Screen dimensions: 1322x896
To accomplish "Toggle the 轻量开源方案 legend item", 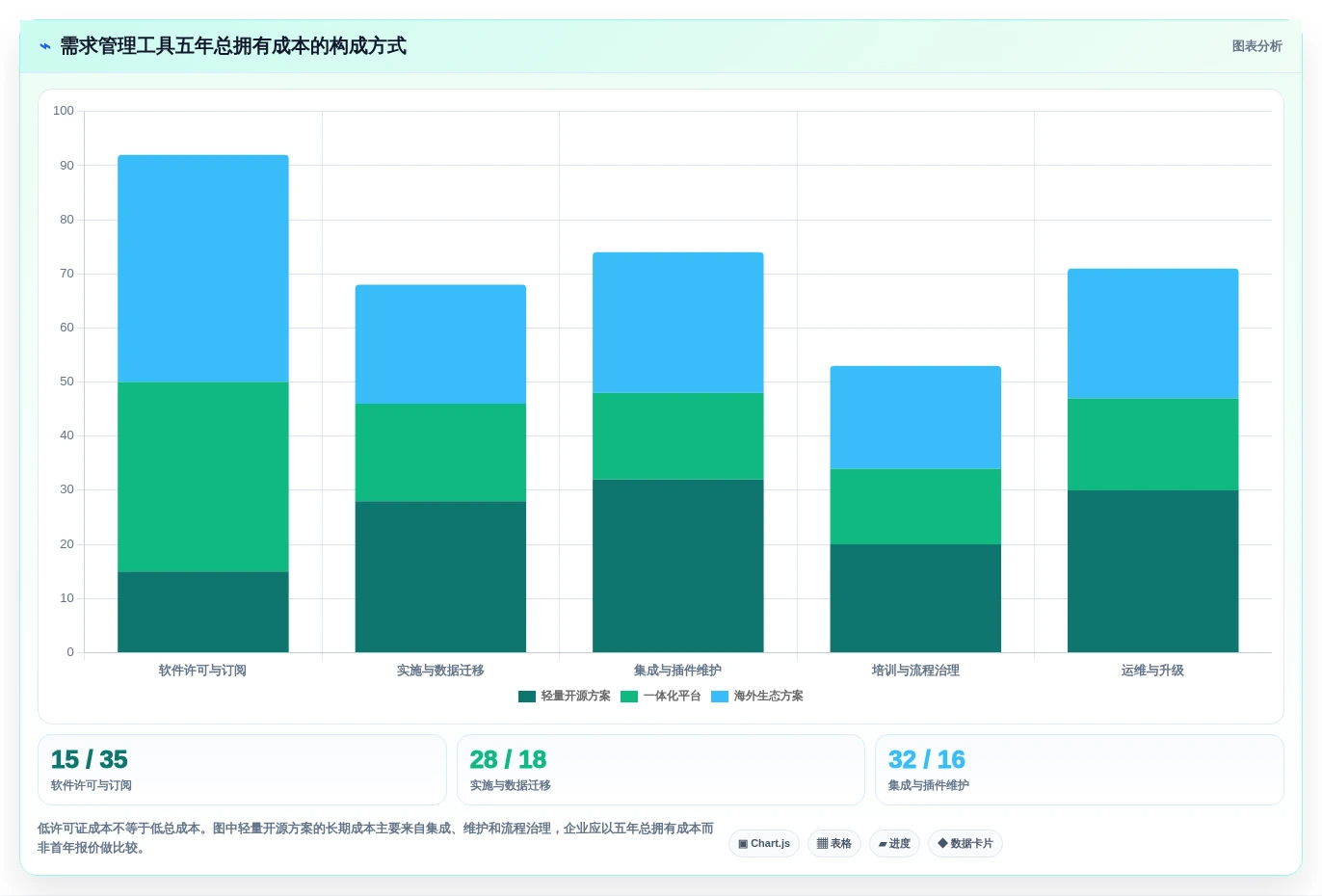I will (x=565, y=697).
